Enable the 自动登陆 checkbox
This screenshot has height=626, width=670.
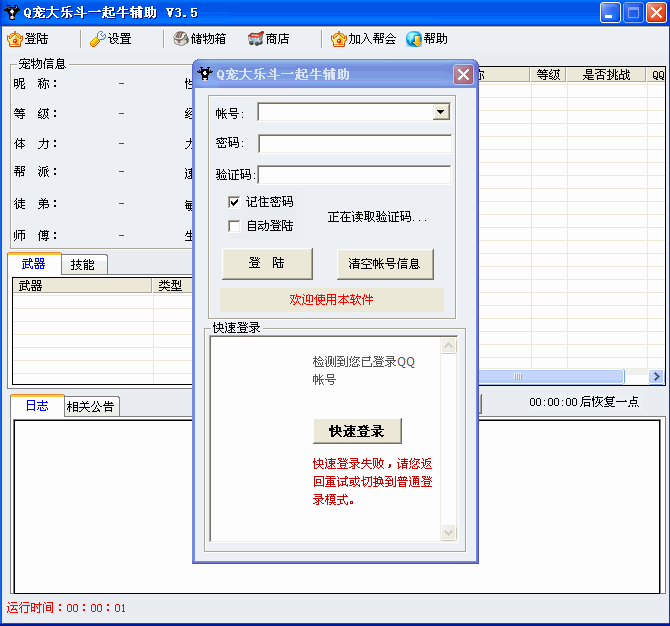[234, 226]
